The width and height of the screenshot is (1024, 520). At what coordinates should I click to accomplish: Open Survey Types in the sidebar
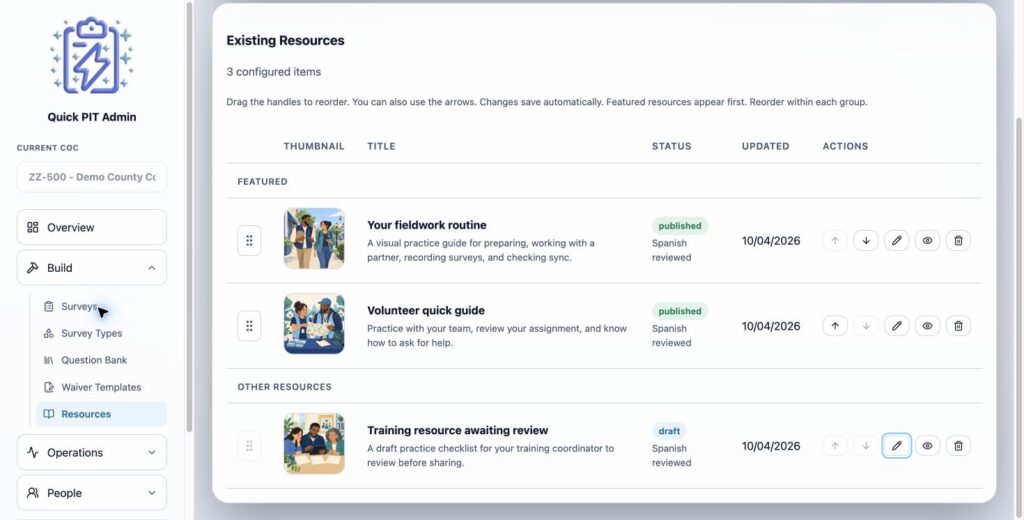pyautogui.click(x=101, y=333)
